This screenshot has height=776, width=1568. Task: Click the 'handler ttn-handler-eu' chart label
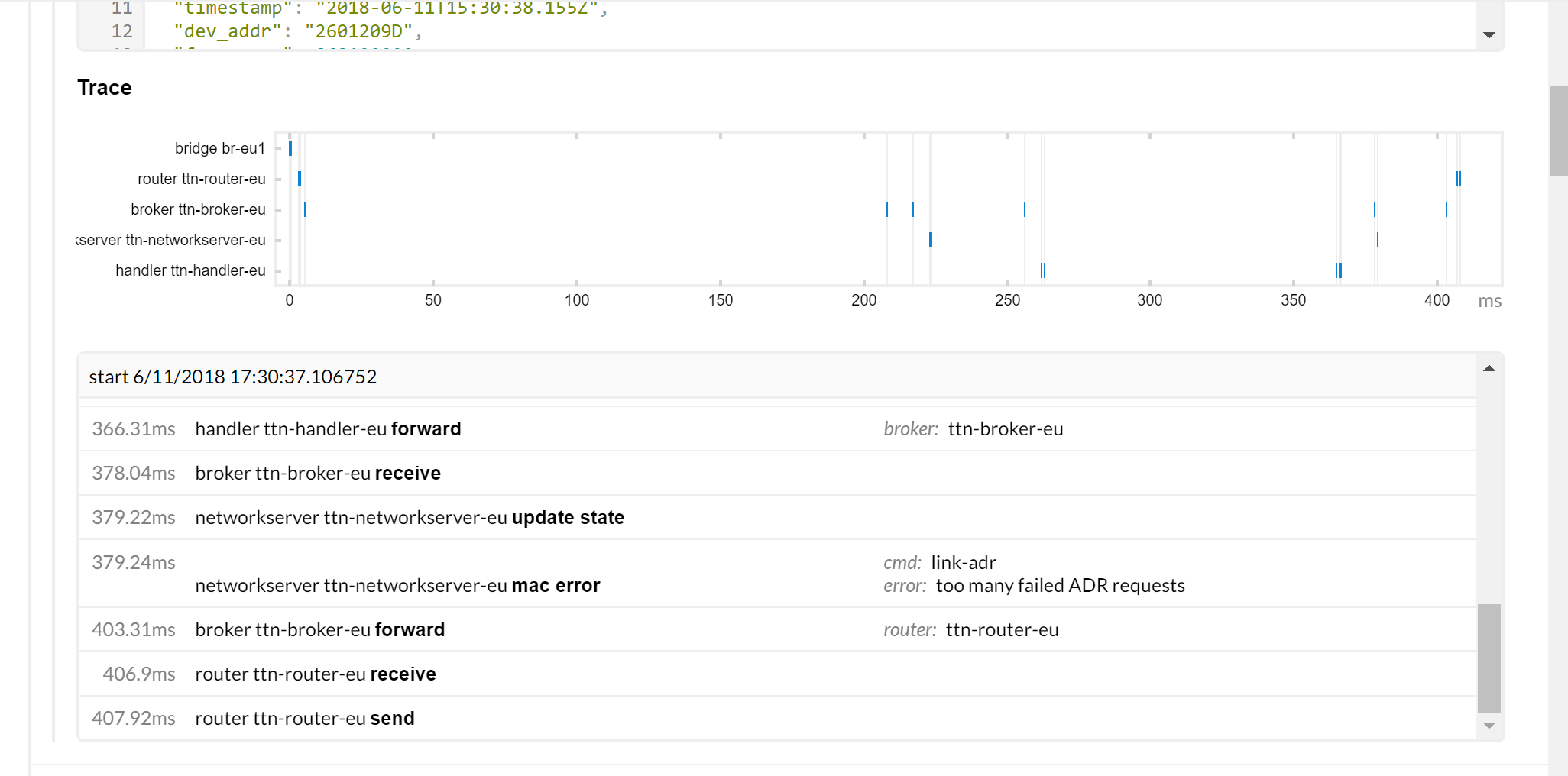point(191,270)
